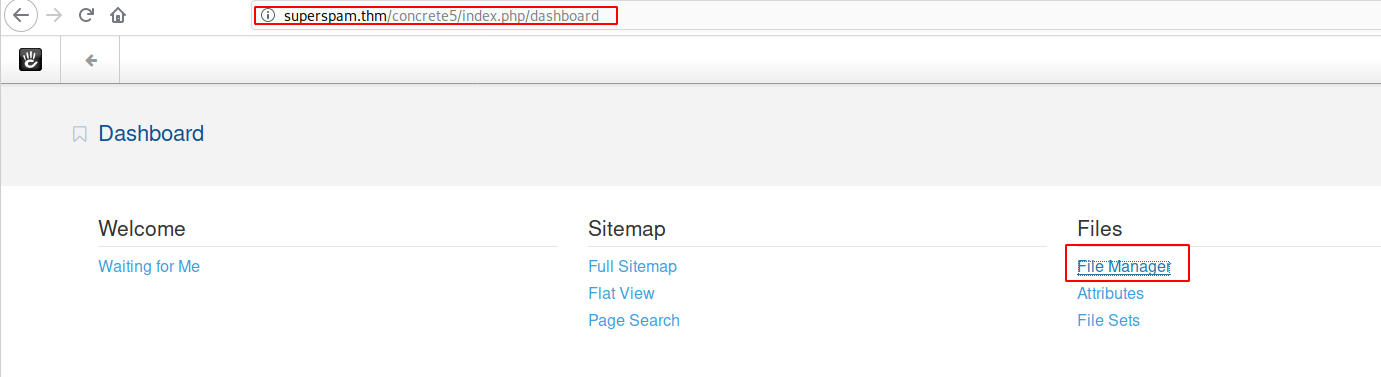Bookmark the Dashboard page with the bookmark icon
The image size is (1381, 377).
pos(80,134)
